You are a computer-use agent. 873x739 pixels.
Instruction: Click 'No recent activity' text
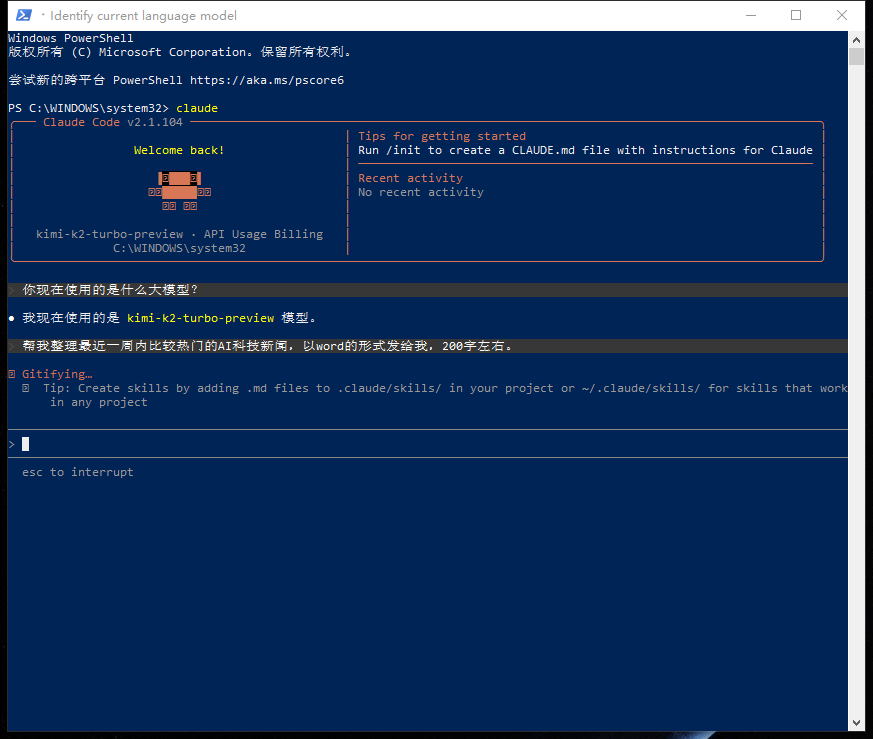coord(421,192)
